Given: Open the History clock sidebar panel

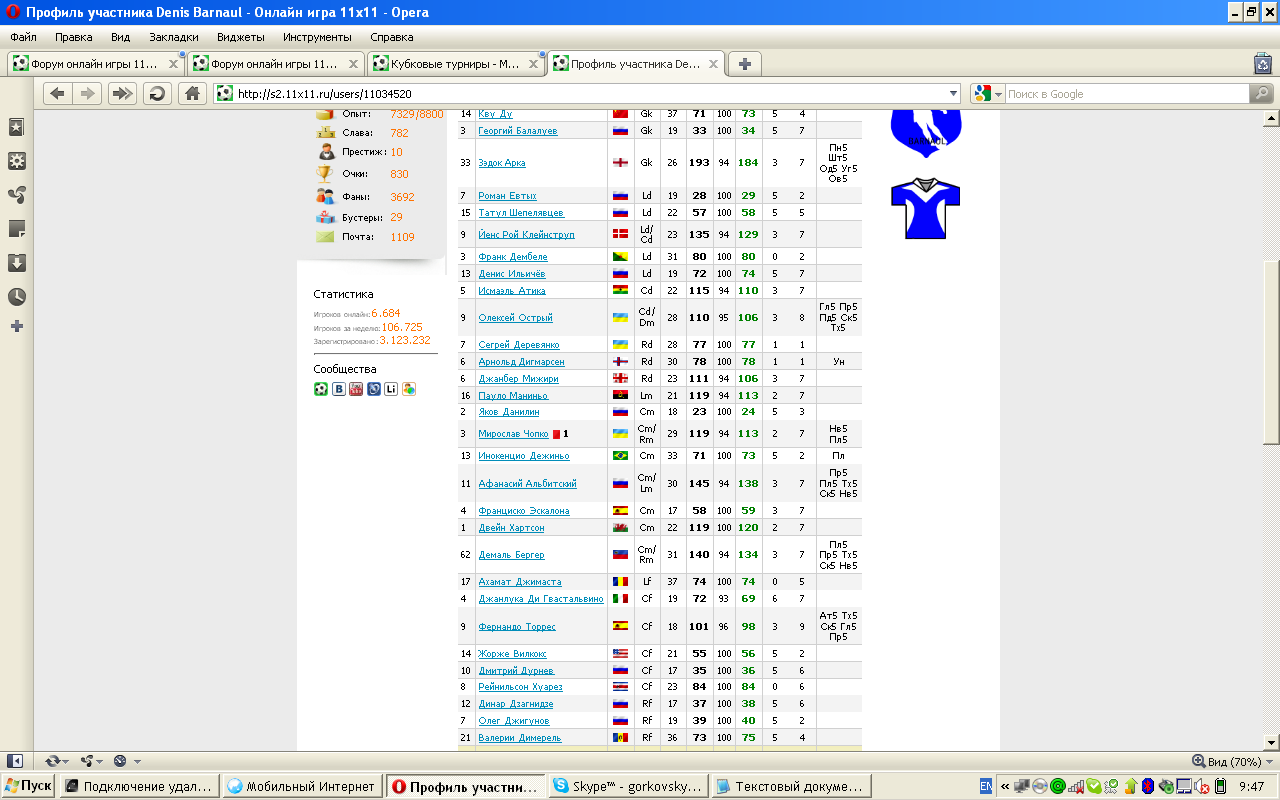Looking at the screenshot, I should pos(16,297).
